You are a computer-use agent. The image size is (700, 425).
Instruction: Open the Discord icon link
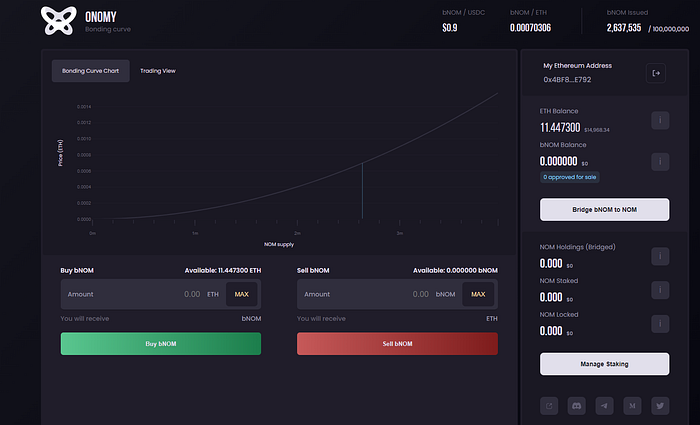click(577, 406)
